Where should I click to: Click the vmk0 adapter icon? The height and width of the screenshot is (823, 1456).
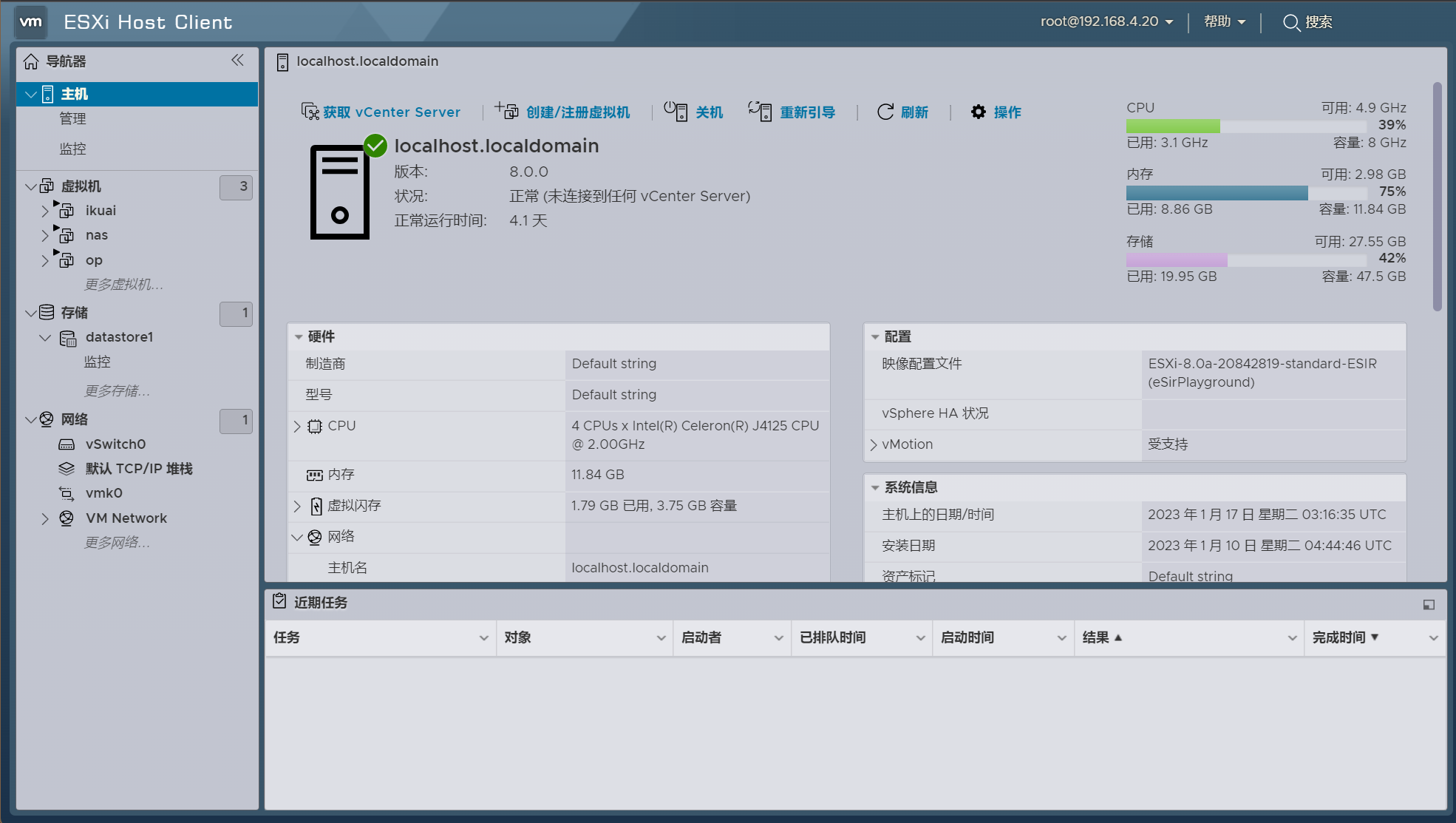[x=67, y=493]
